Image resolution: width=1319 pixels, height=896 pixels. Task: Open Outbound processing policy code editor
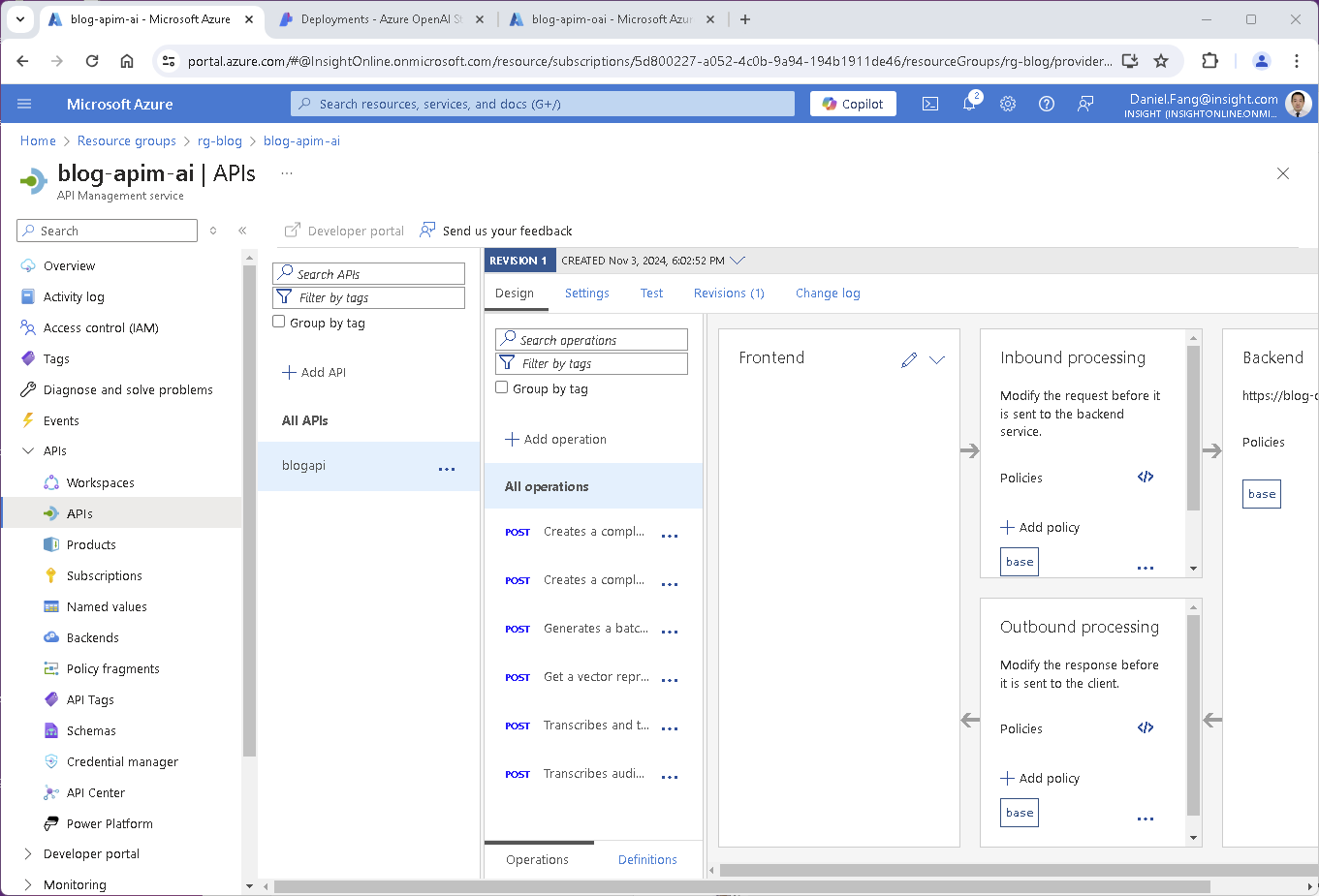tap(1146, 727)
